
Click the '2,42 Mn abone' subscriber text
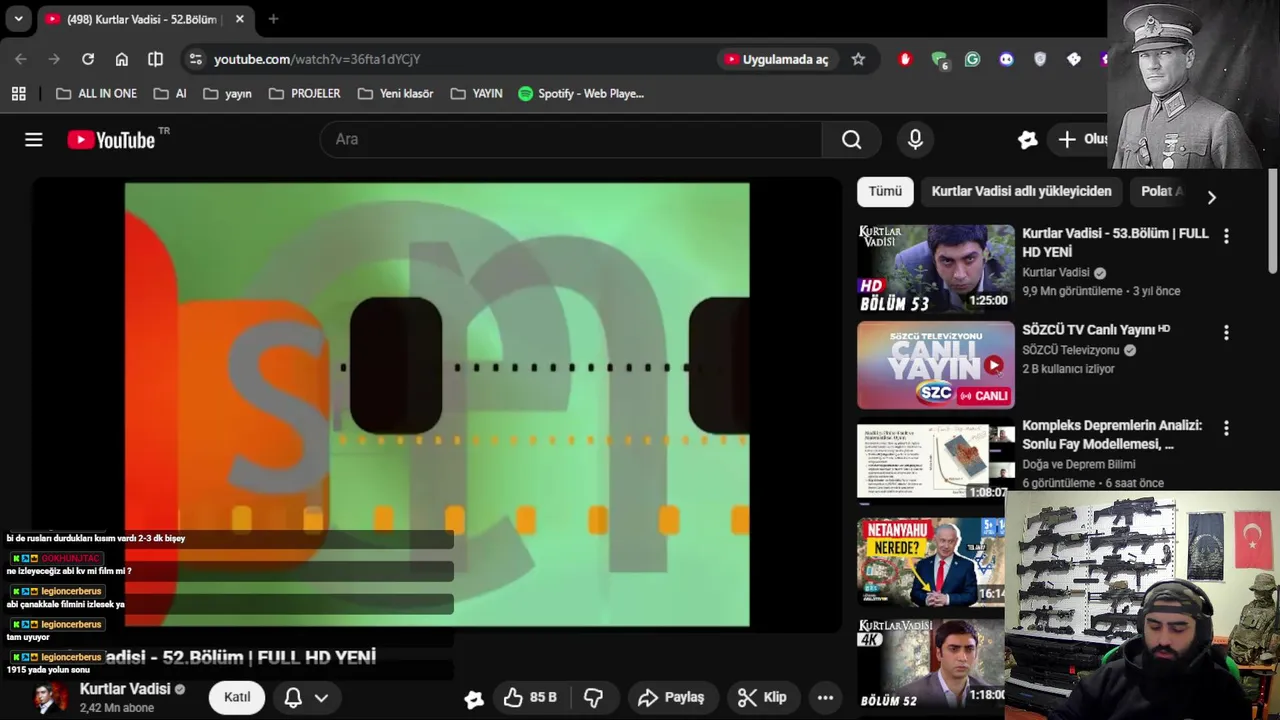pyautogui.click(x=117, y=708)
